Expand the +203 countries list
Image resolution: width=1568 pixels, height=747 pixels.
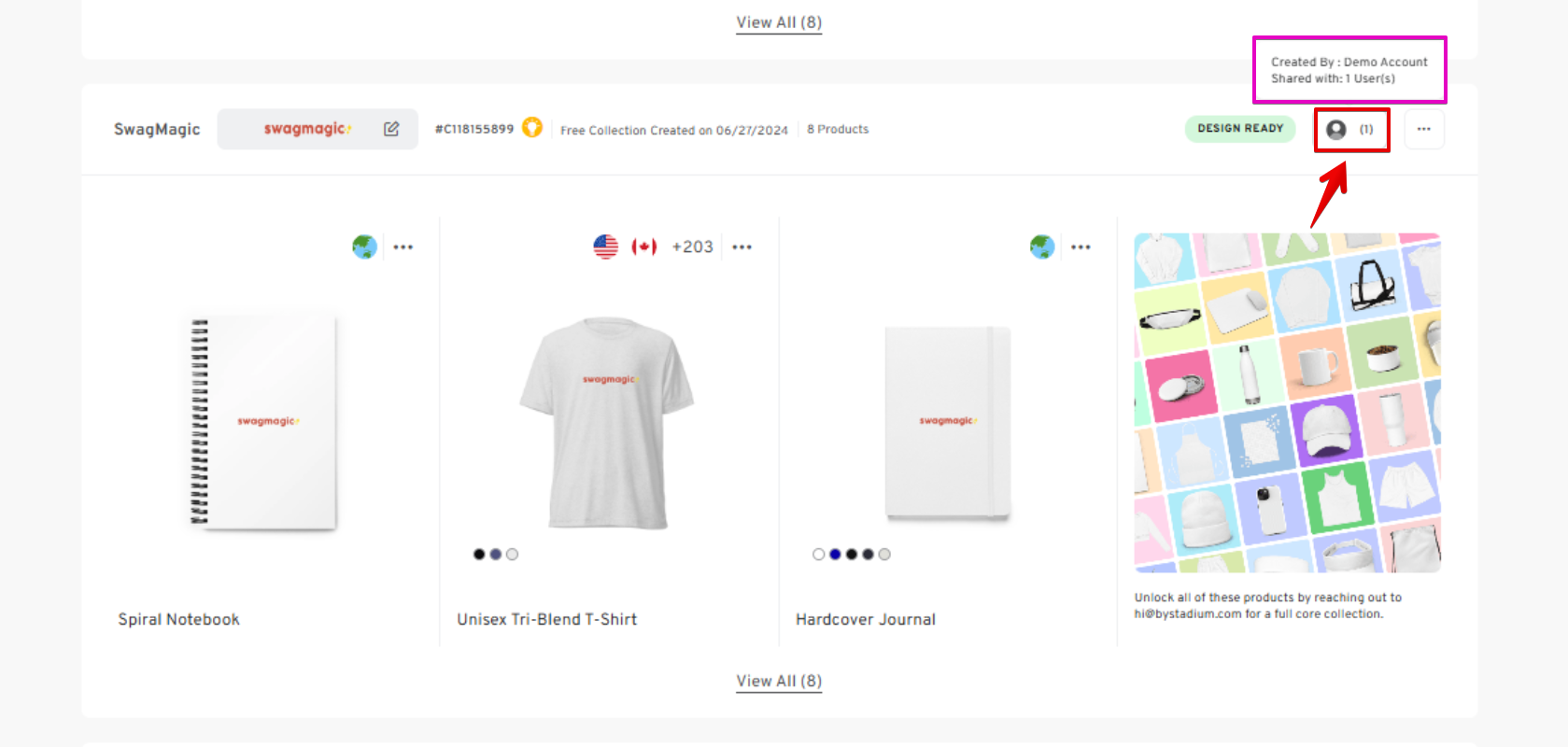(x=692, y=247)
